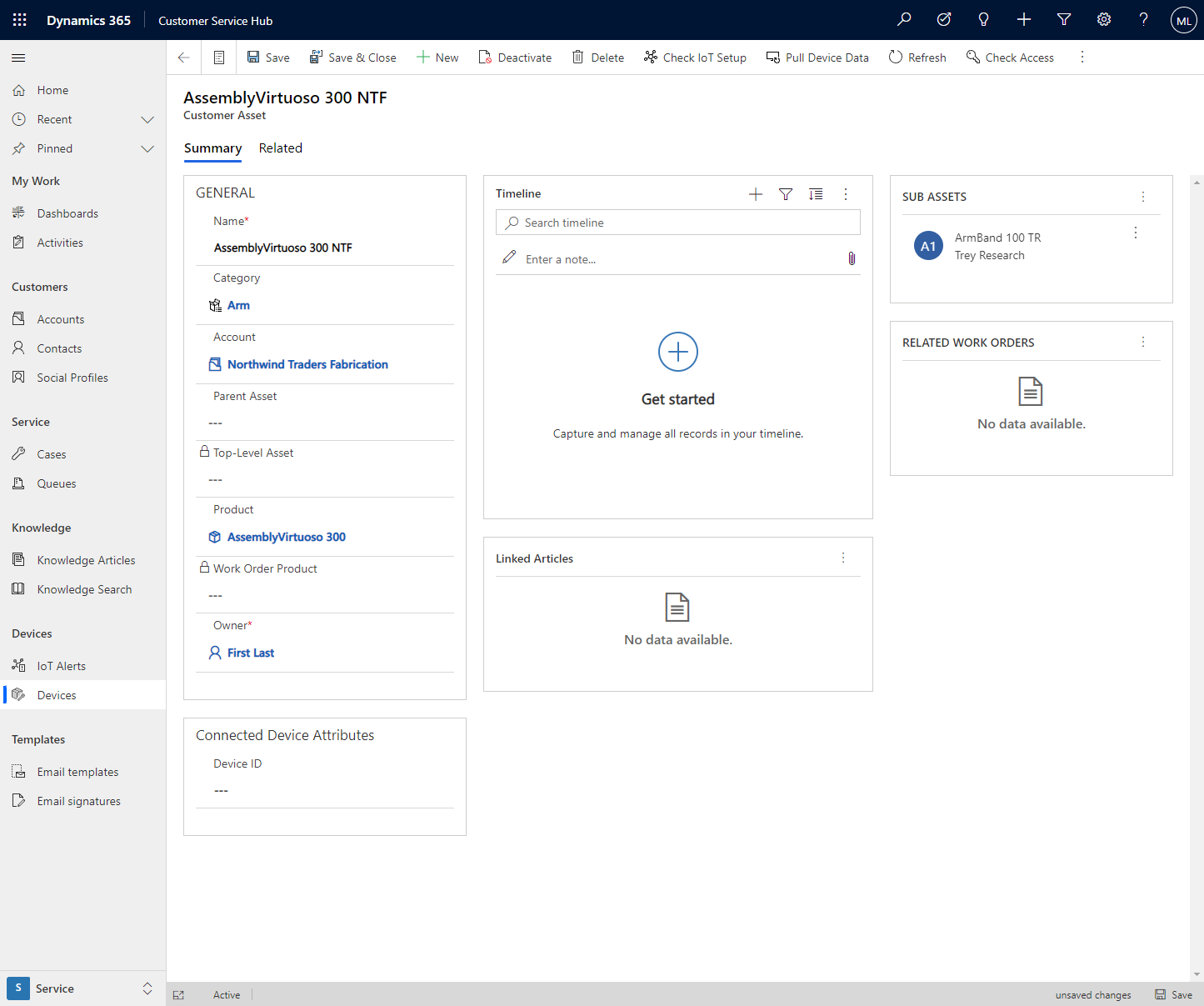Open ML user account avatar
Viewport: 1204px width, 1006px height.
click(1184, 20)
